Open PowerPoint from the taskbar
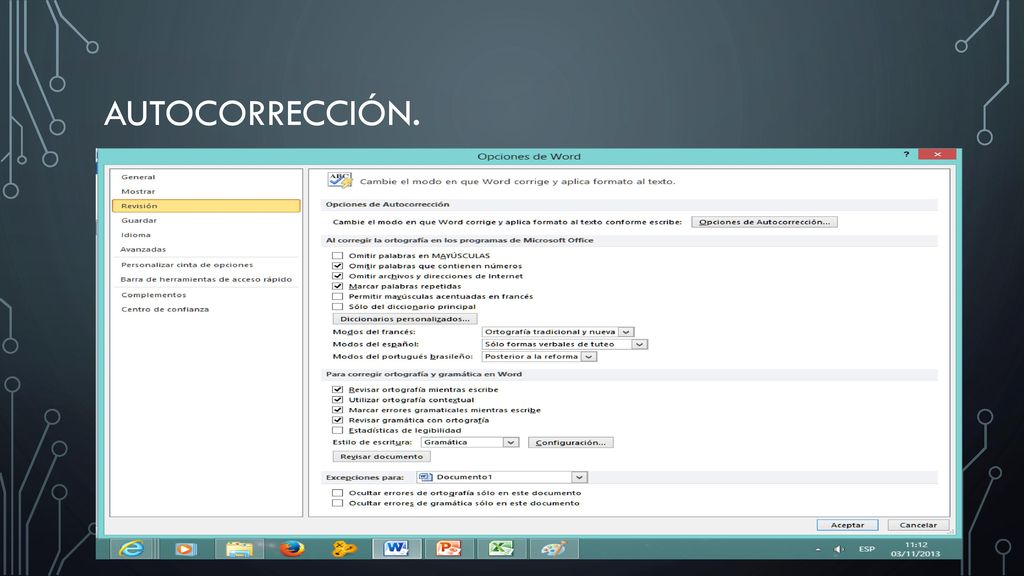Viewport: 1024px width, 576px height. (x=449, y=549)
